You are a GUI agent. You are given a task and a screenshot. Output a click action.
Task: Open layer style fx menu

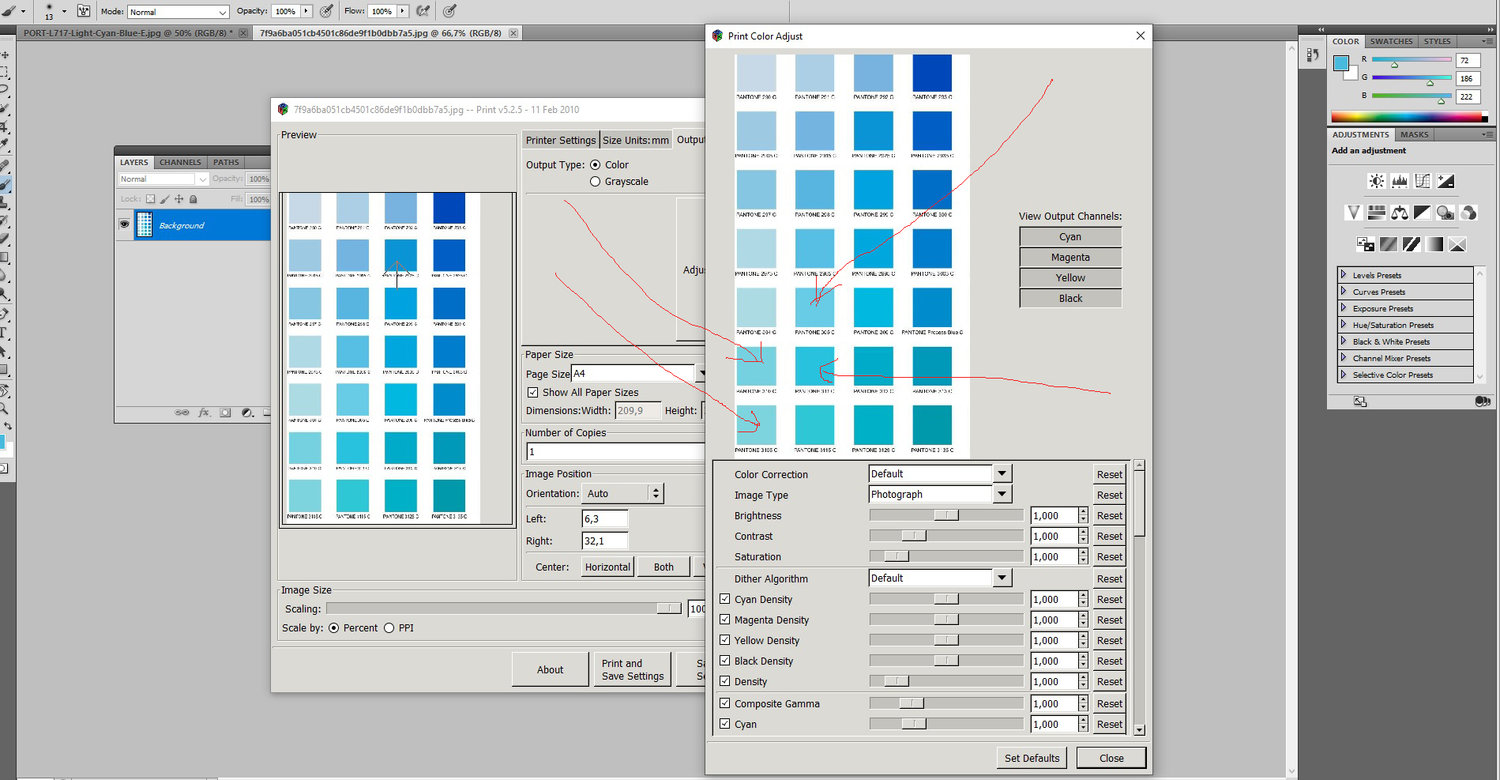(x=204, y=412)
